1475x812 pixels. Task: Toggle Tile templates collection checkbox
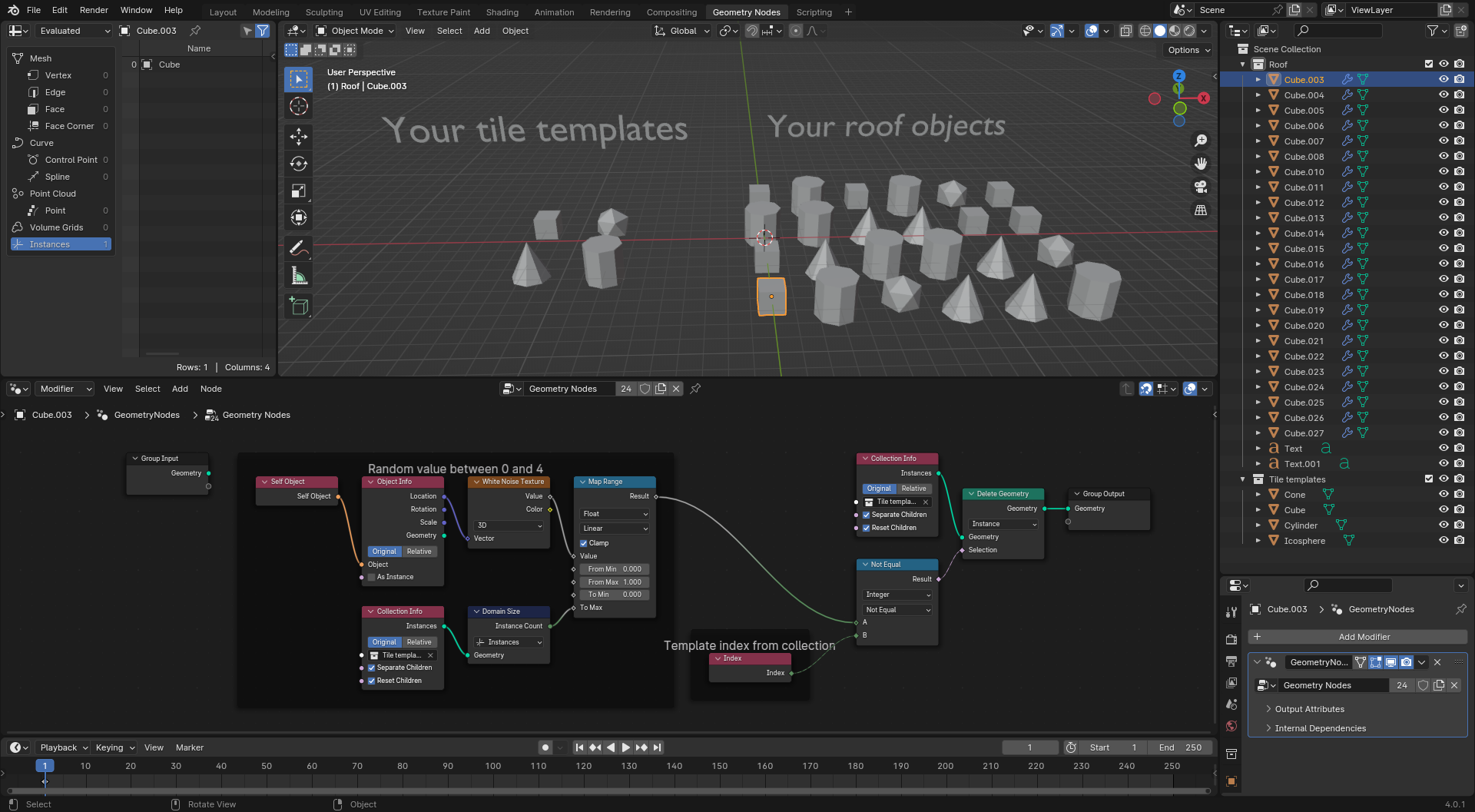coord(1429,479)
